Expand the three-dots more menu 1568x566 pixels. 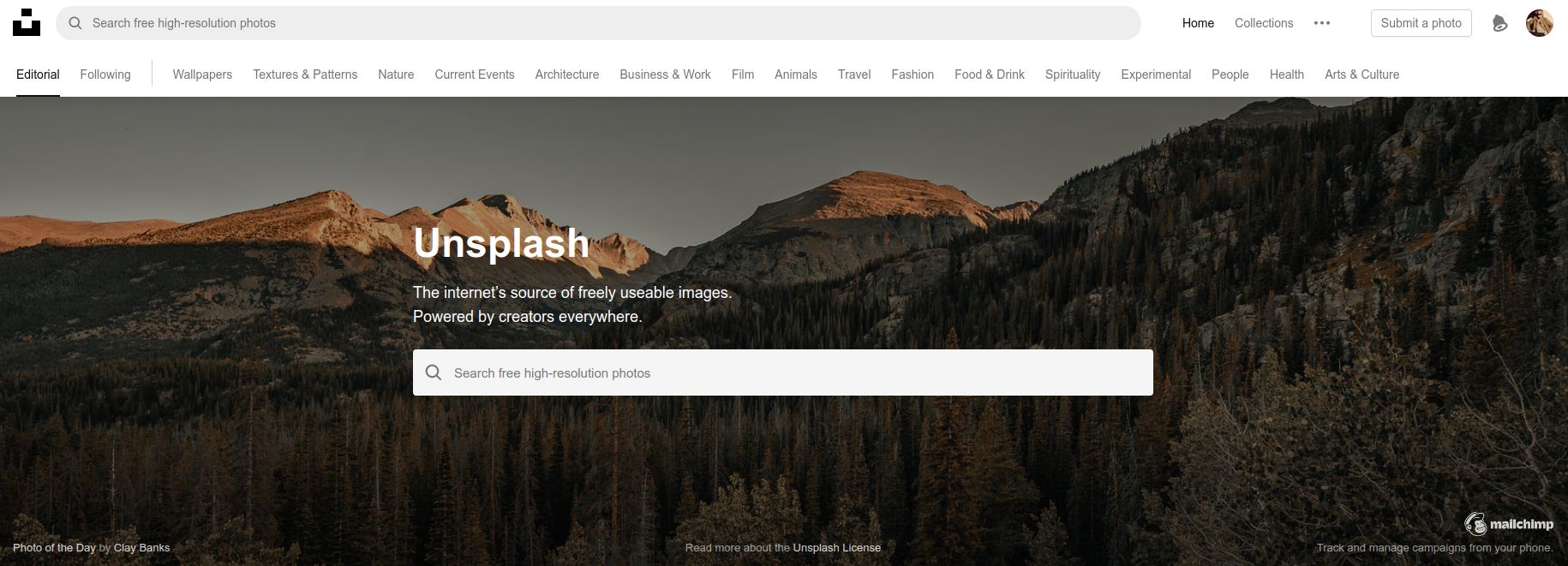(x=1322, y=23)
